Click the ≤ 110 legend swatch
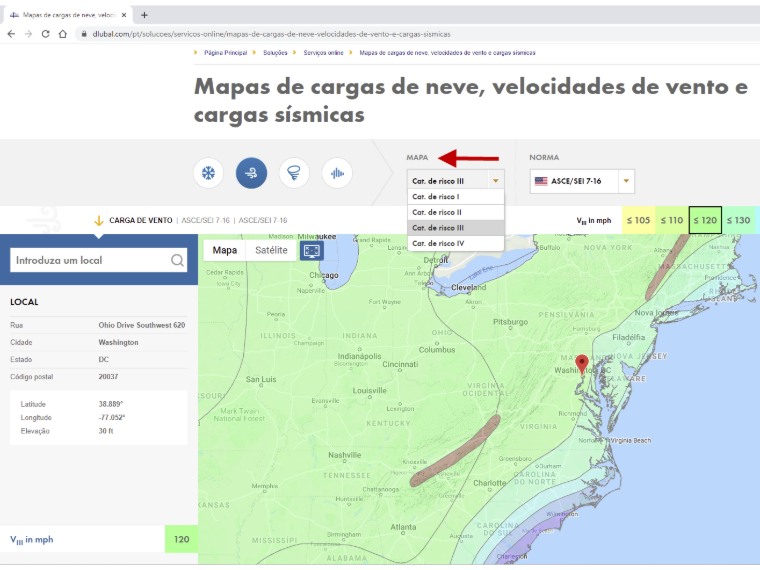The image size is (760, 570). [x=672, y=220]
